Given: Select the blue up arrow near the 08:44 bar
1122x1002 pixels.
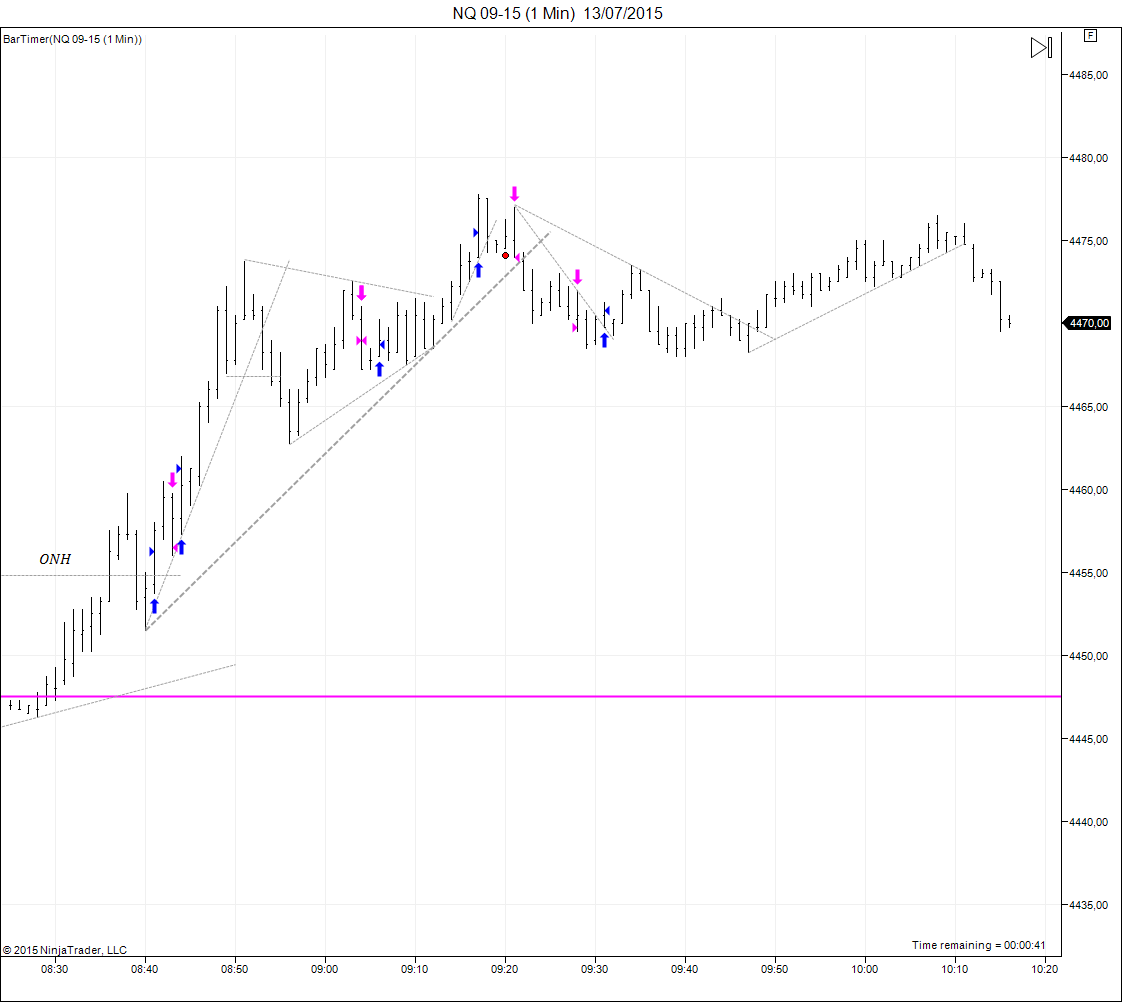Looking at the screenshot, I should (181, 548).
